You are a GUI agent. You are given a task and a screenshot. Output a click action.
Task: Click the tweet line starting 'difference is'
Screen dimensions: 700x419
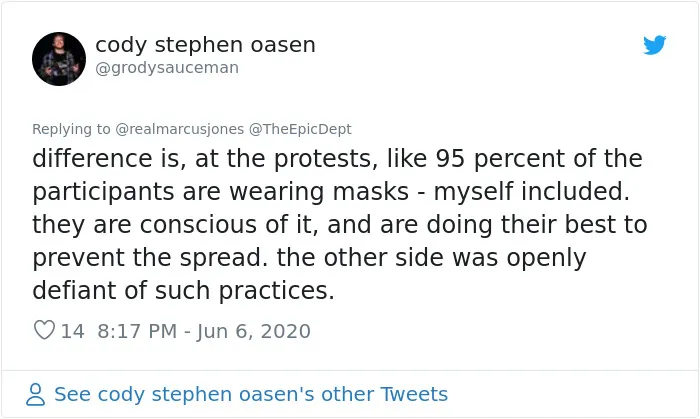[337, 158]
